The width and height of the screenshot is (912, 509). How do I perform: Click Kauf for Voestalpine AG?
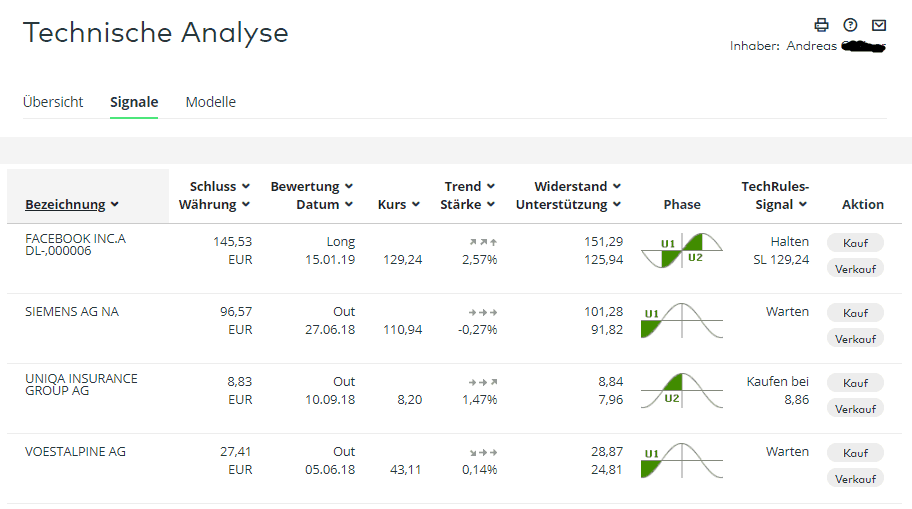[855, 453]
